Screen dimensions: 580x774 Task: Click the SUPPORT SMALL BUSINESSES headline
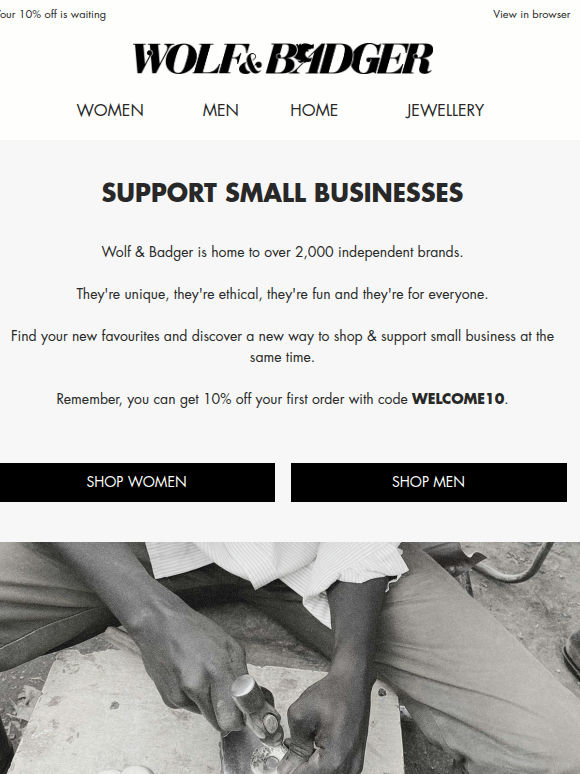coord(282,193)
